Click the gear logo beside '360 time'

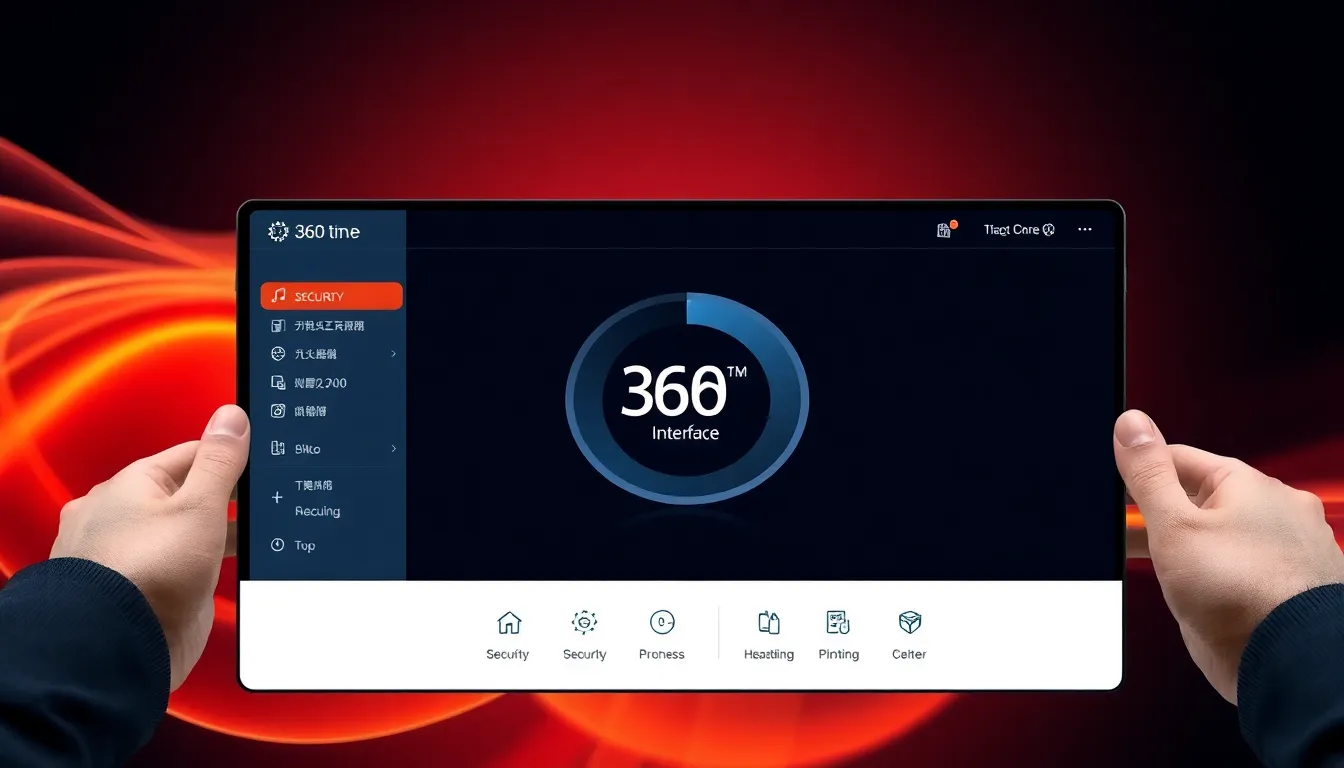(x=278, y=231)
